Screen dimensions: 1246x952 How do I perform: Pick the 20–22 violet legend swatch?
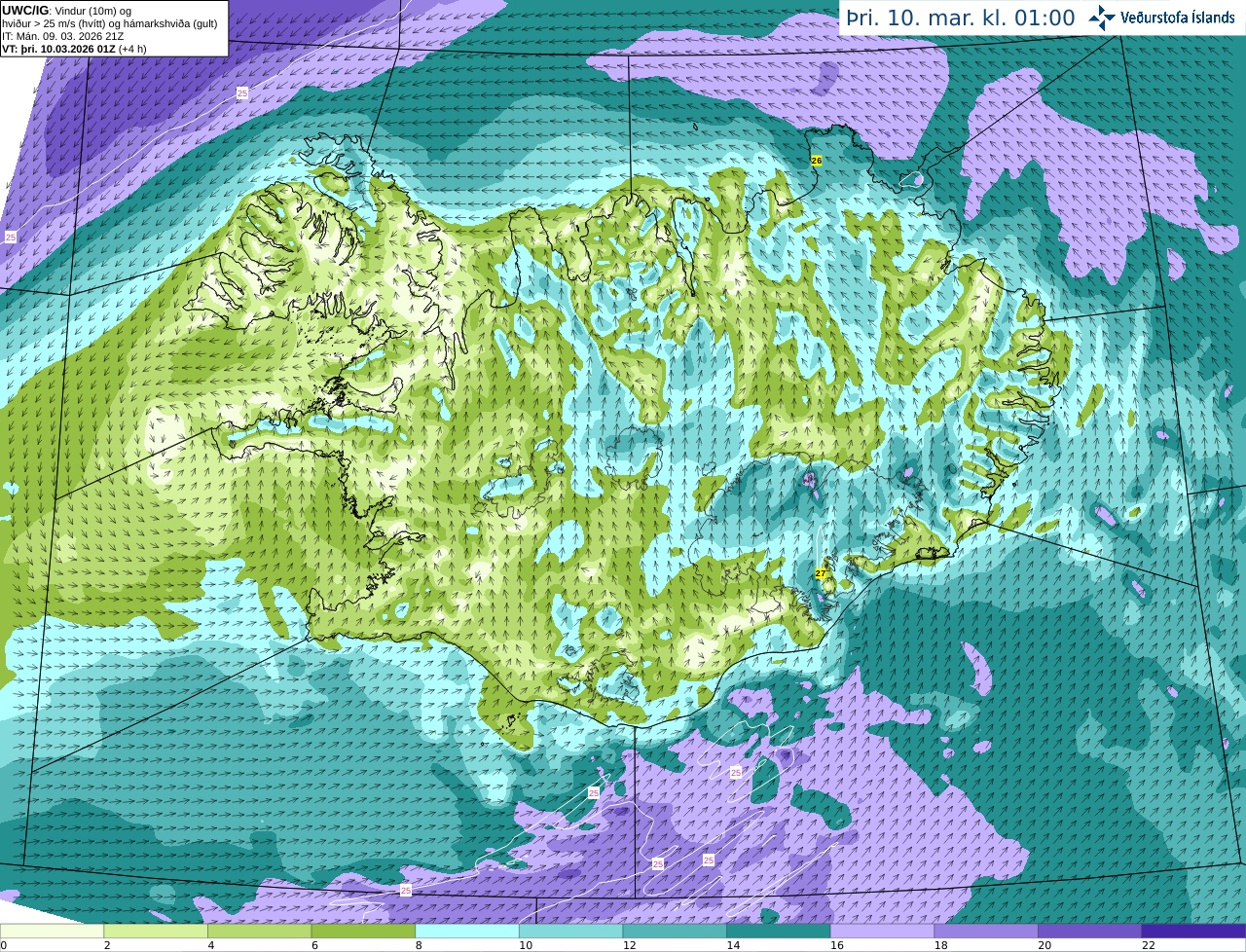coord(1090,931)
